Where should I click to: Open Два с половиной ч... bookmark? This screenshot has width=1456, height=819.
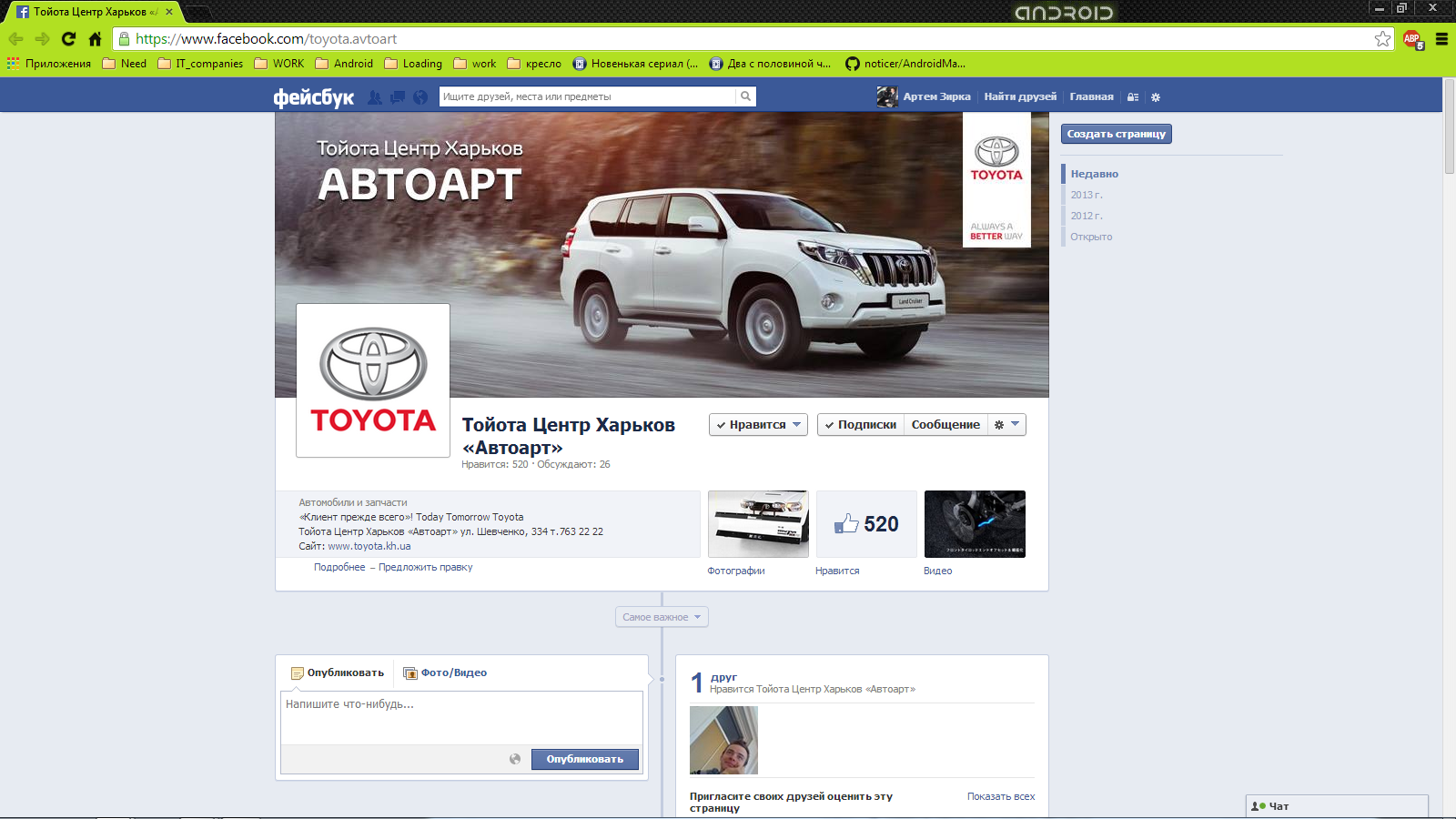(x=770, y=64)
